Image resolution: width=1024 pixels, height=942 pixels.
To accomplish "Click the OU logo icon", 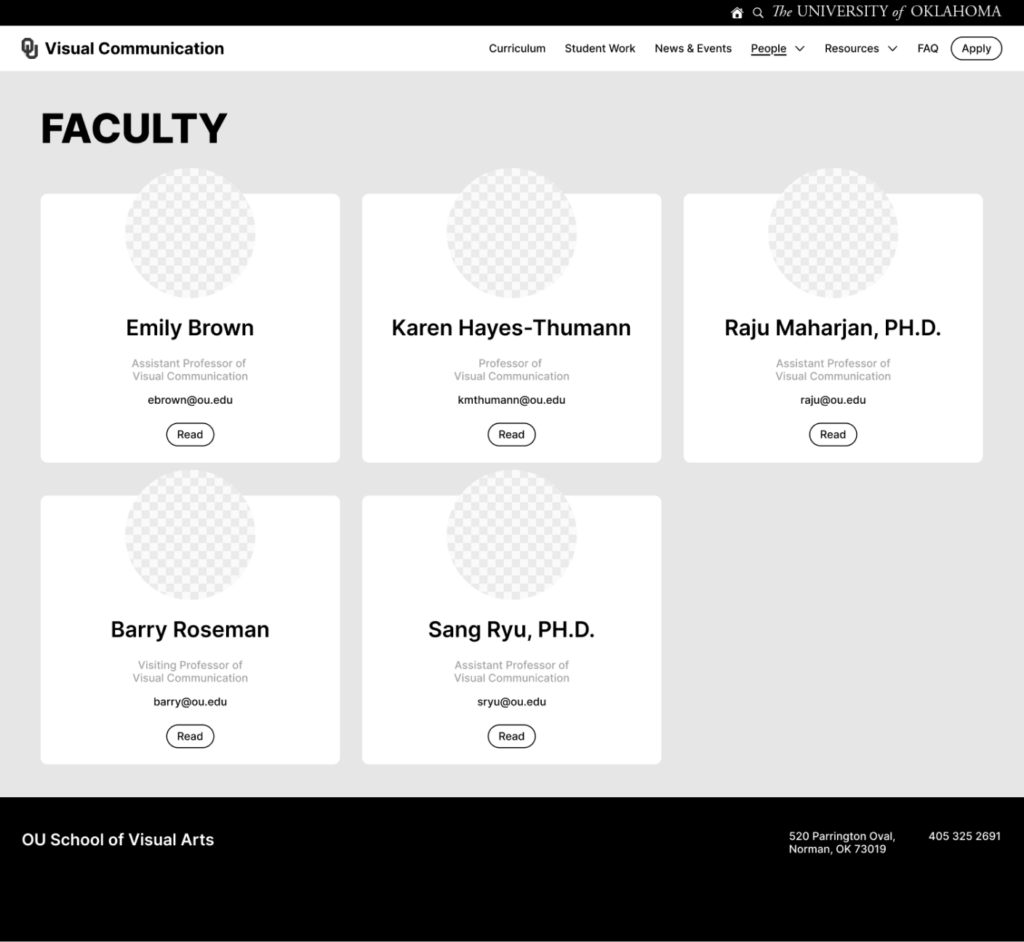I will point(30,48).
